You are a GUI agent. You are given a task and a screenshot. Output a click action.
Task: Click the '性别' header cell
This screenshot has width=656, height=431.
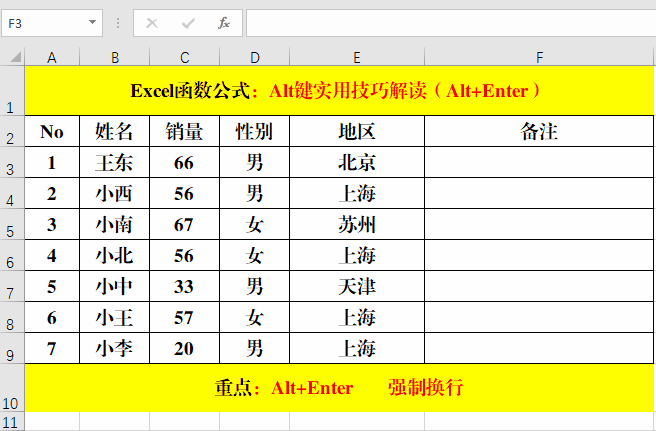tap(254, 131)
